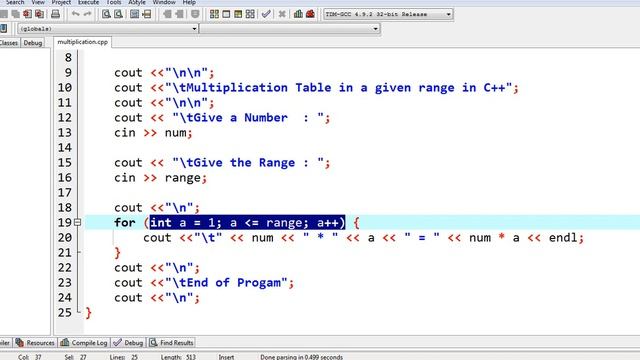Click the Rebuild All toolbar icon
This screenshot has height=360, width=640.
click(x=250, y=14)
